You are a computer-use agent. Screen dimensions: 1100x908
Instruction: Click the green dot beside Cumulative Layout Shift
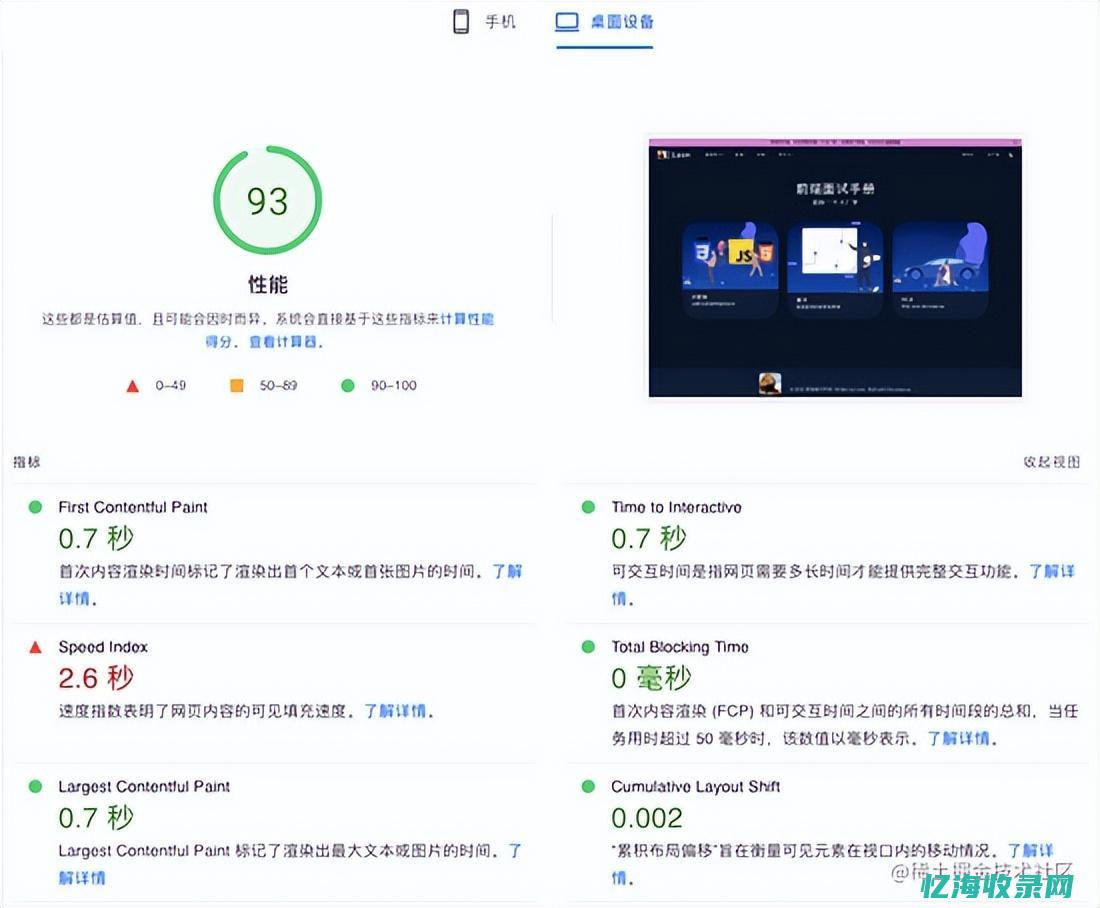(x=589, y=788)
